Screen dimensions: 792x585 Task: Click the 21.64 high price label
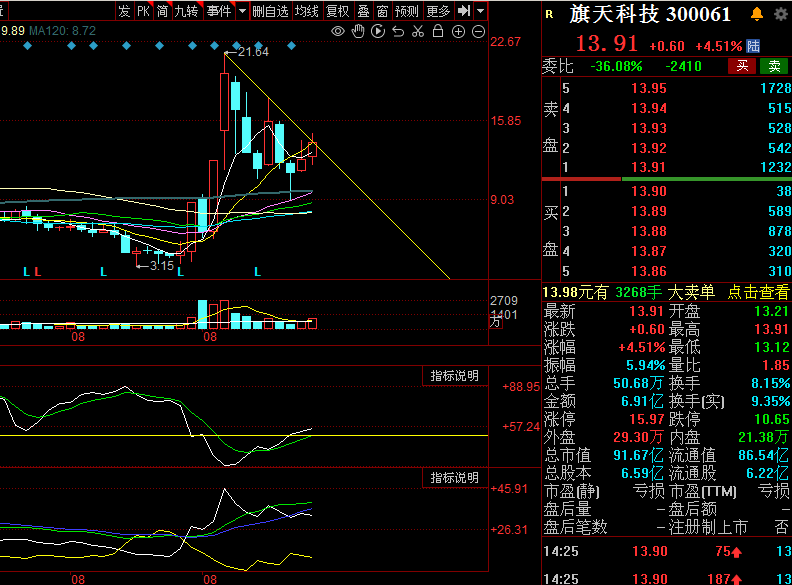[253, 52]
